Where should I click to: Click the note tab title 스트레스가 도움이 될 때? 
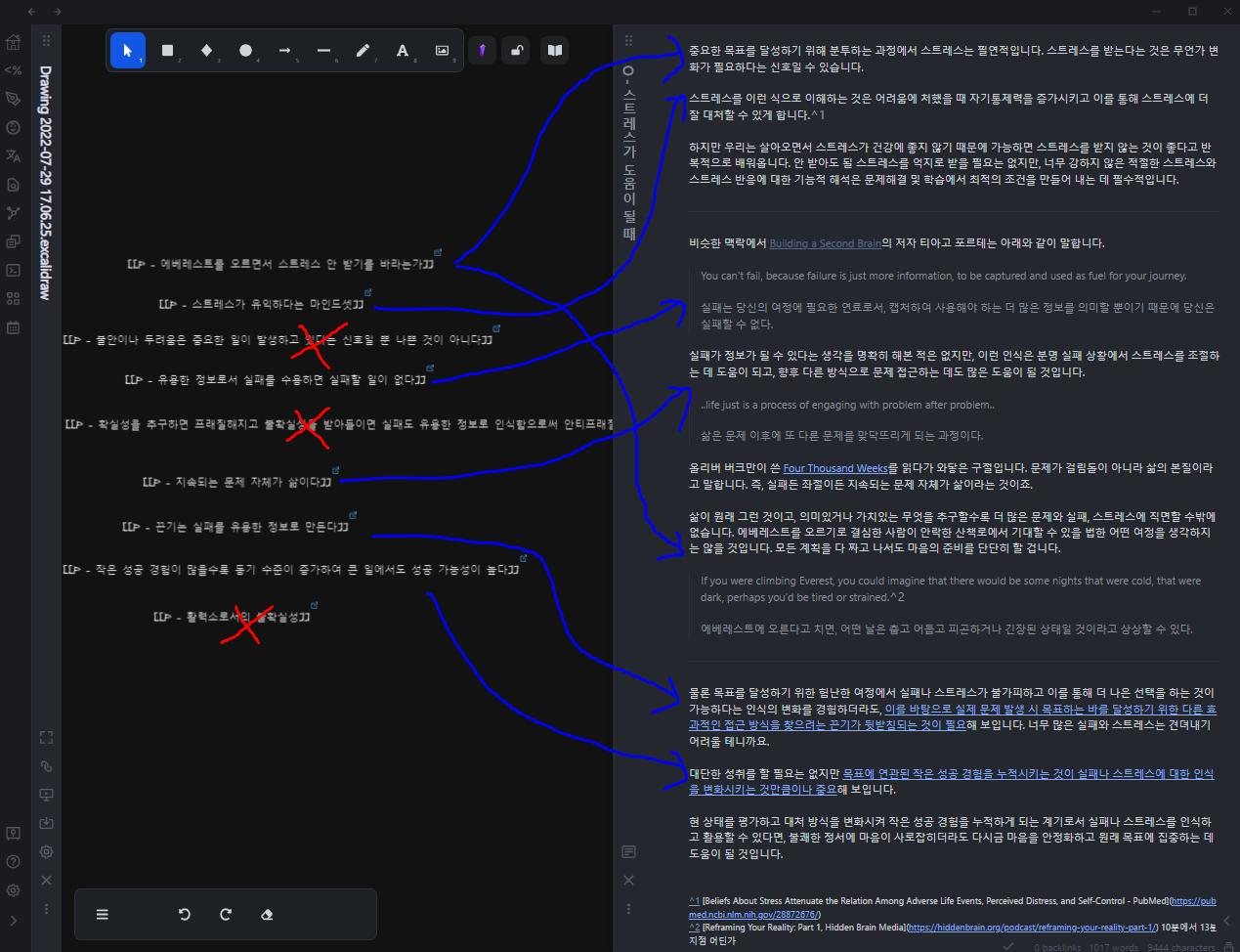pos(628,153)
